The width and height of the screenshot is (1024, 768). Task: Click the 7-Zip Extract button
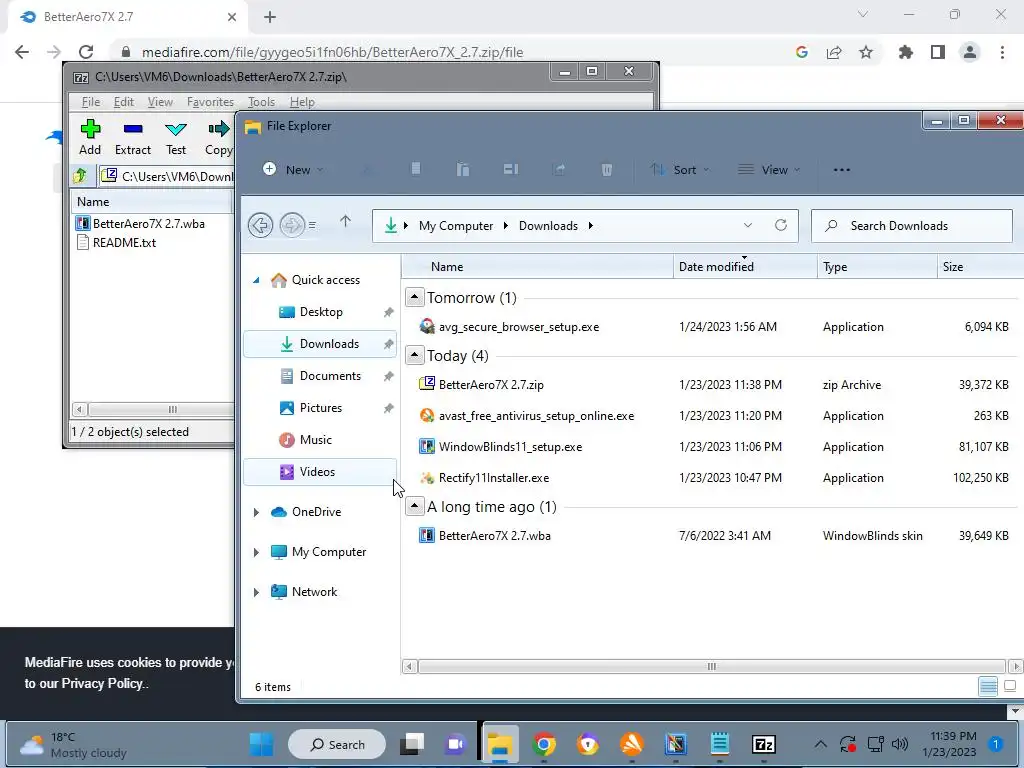(x=133, y=138)
